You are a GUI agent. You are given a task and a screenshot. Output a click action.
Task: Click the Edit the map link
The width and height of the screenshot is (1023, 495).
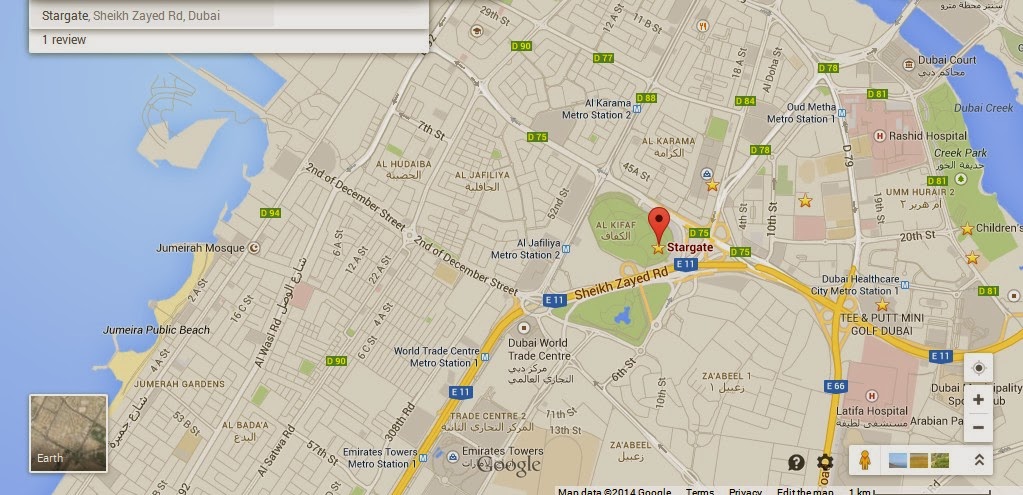pyautogui.click(x=804, y=491)
